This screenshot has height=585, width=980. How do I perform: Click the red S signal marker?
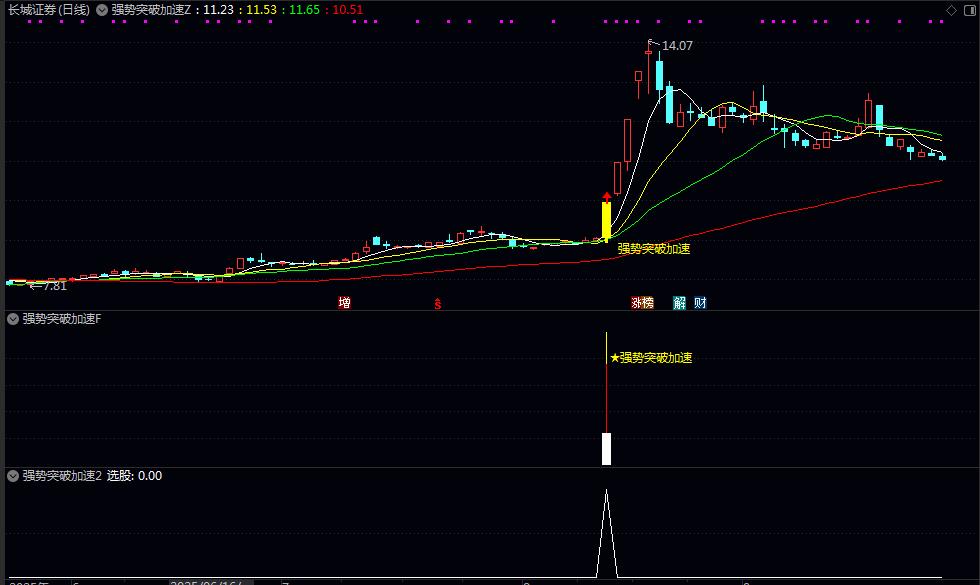pos(438,304)
